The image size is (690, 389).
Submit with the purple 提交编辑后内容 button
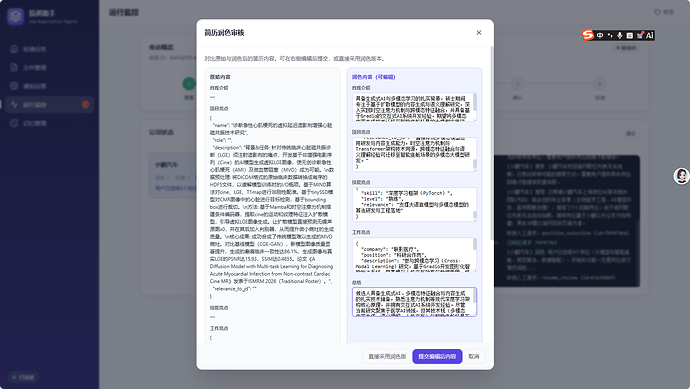point(437,356)
